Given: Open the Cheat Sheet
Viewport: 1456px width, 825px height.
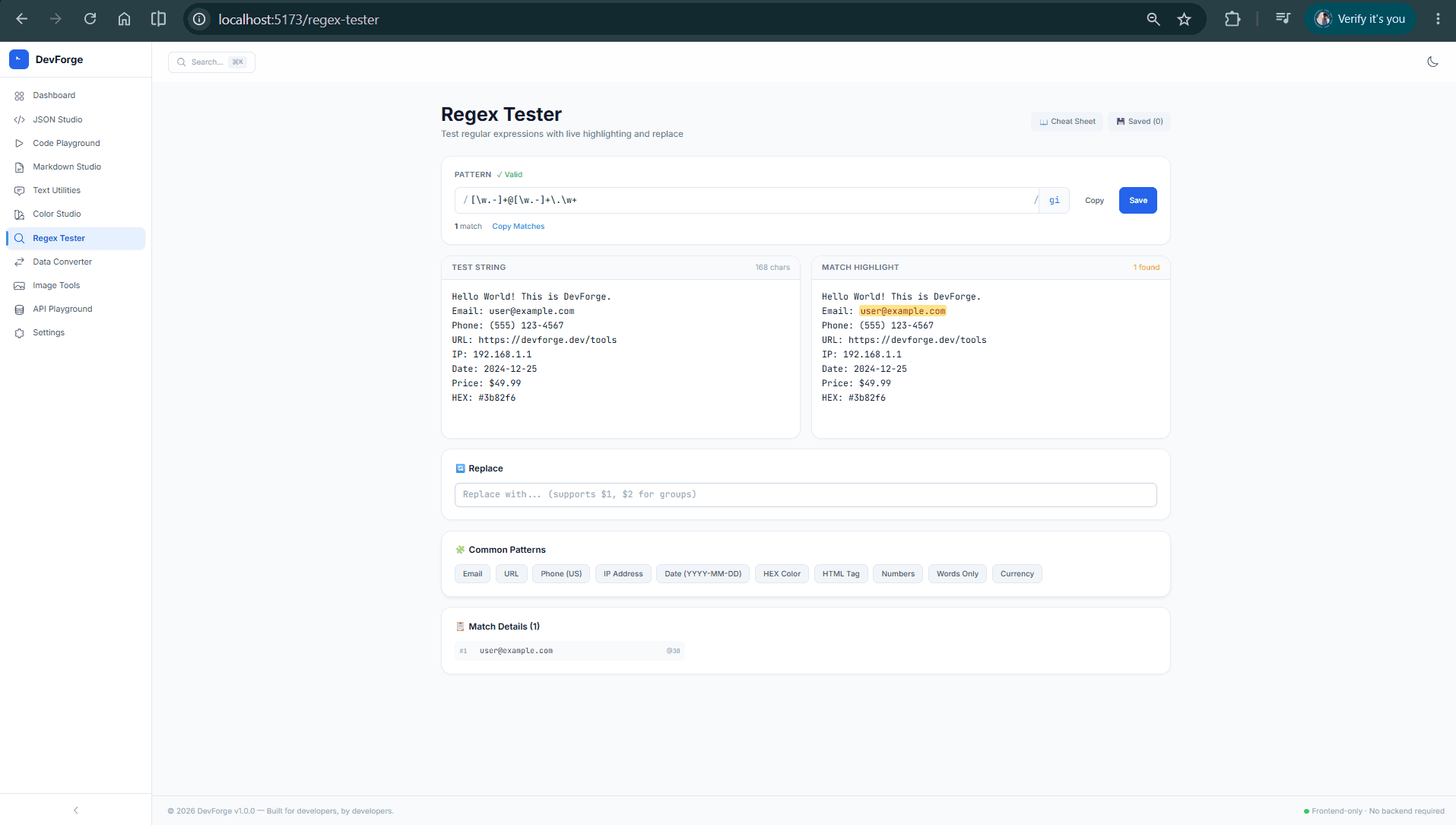Looking at the screenshot, I should (1067, 122).
